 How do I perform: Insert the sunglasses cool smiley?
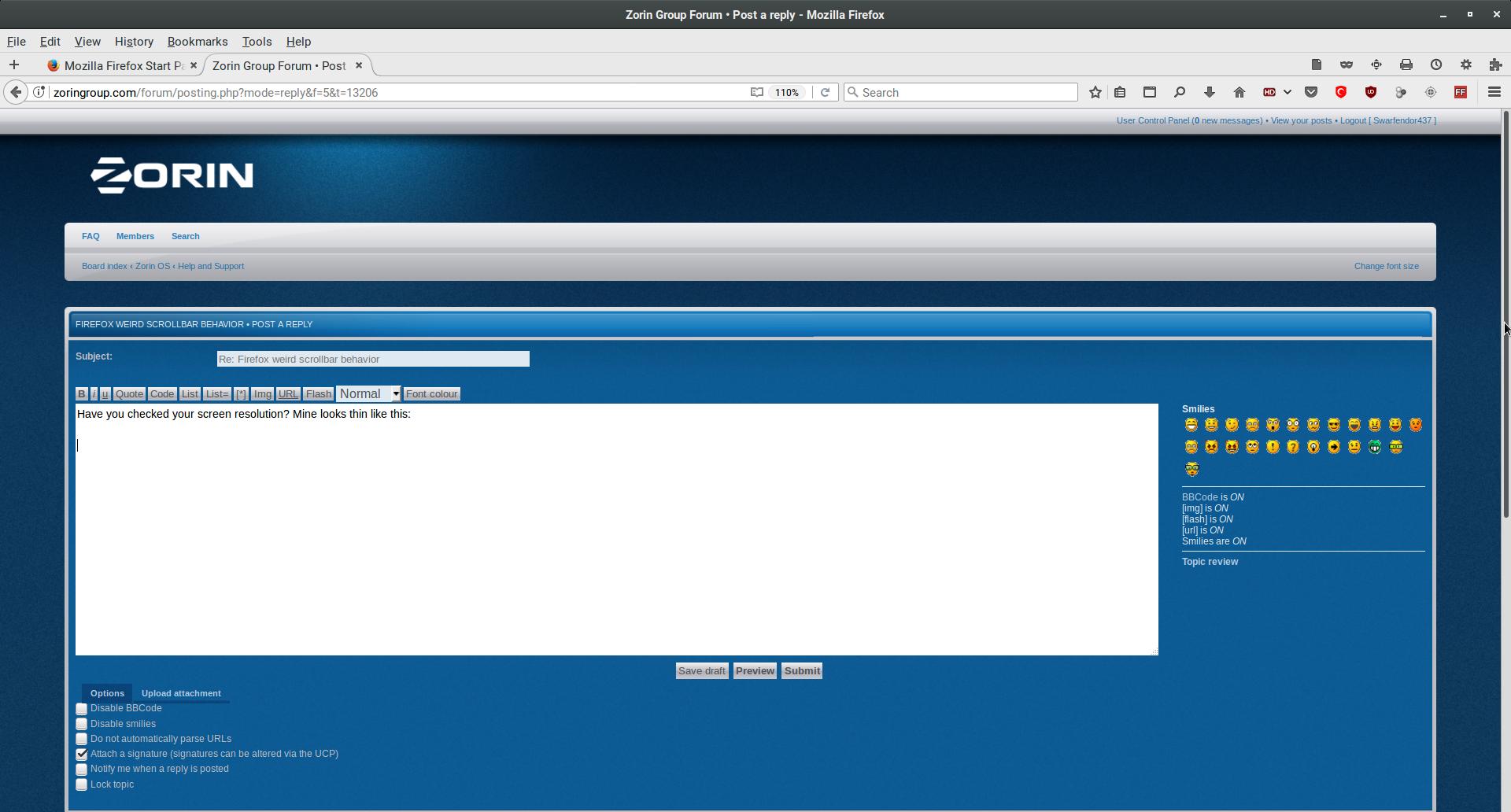[1334, 425]
